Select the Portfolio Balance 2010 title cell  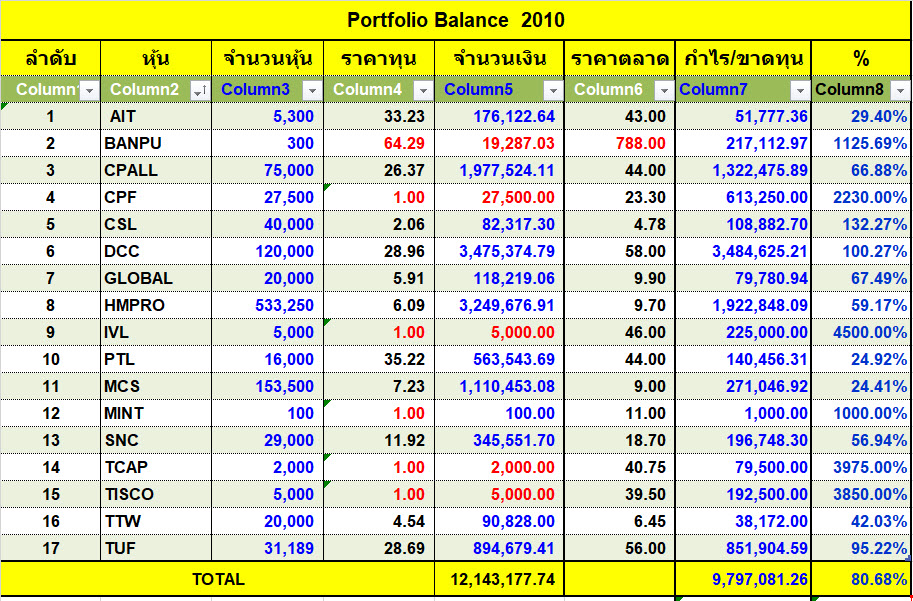[455, 20]
